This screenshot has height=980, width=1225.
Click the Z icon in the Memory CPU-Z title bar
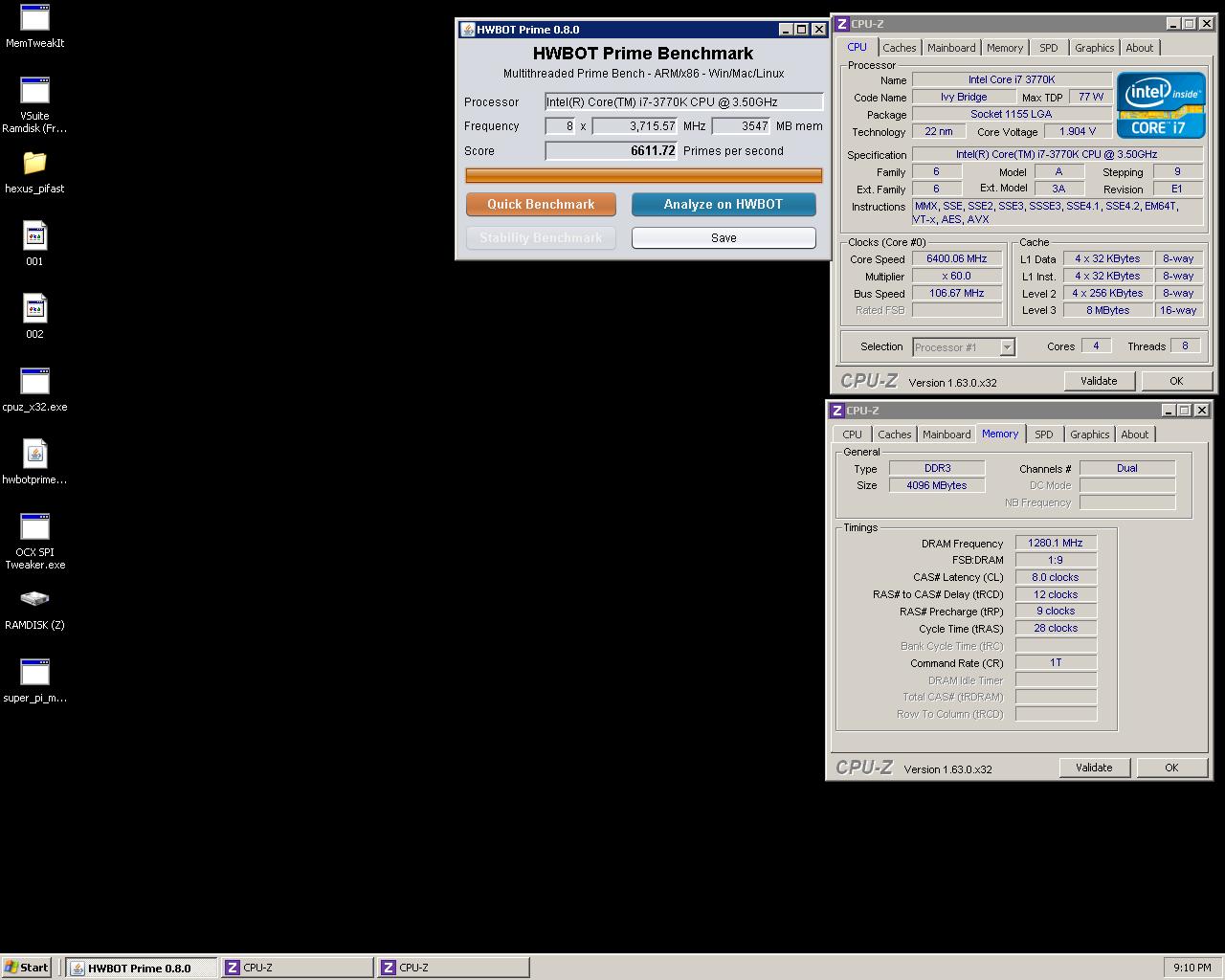[837, 411]
